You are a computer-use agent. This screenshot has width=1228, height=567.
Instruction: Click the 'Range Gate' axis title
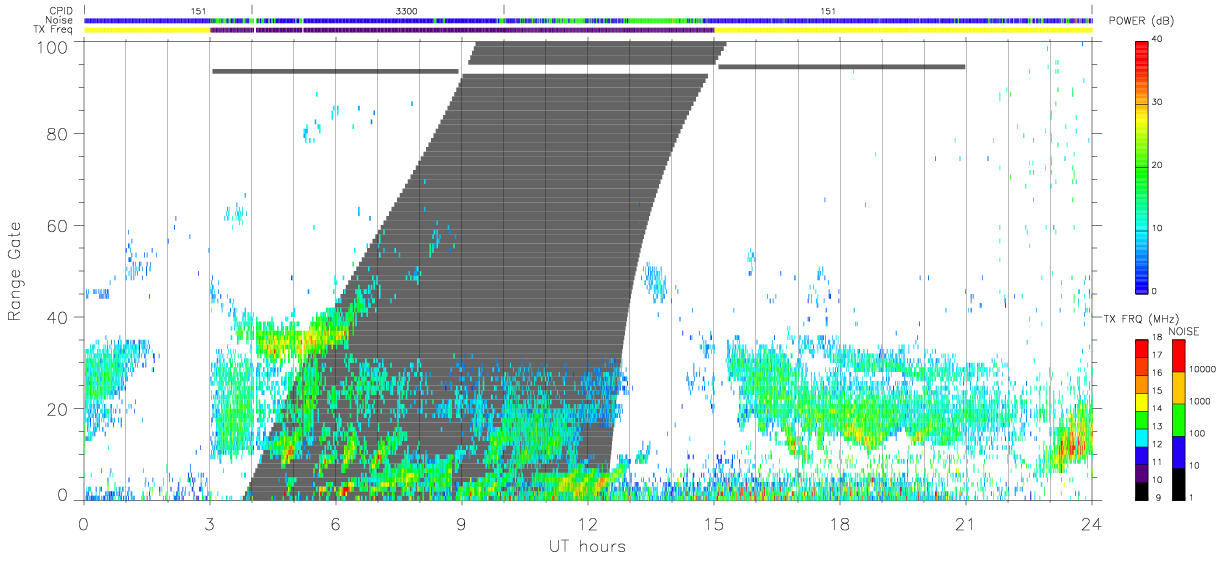click(x=16, y=272)
